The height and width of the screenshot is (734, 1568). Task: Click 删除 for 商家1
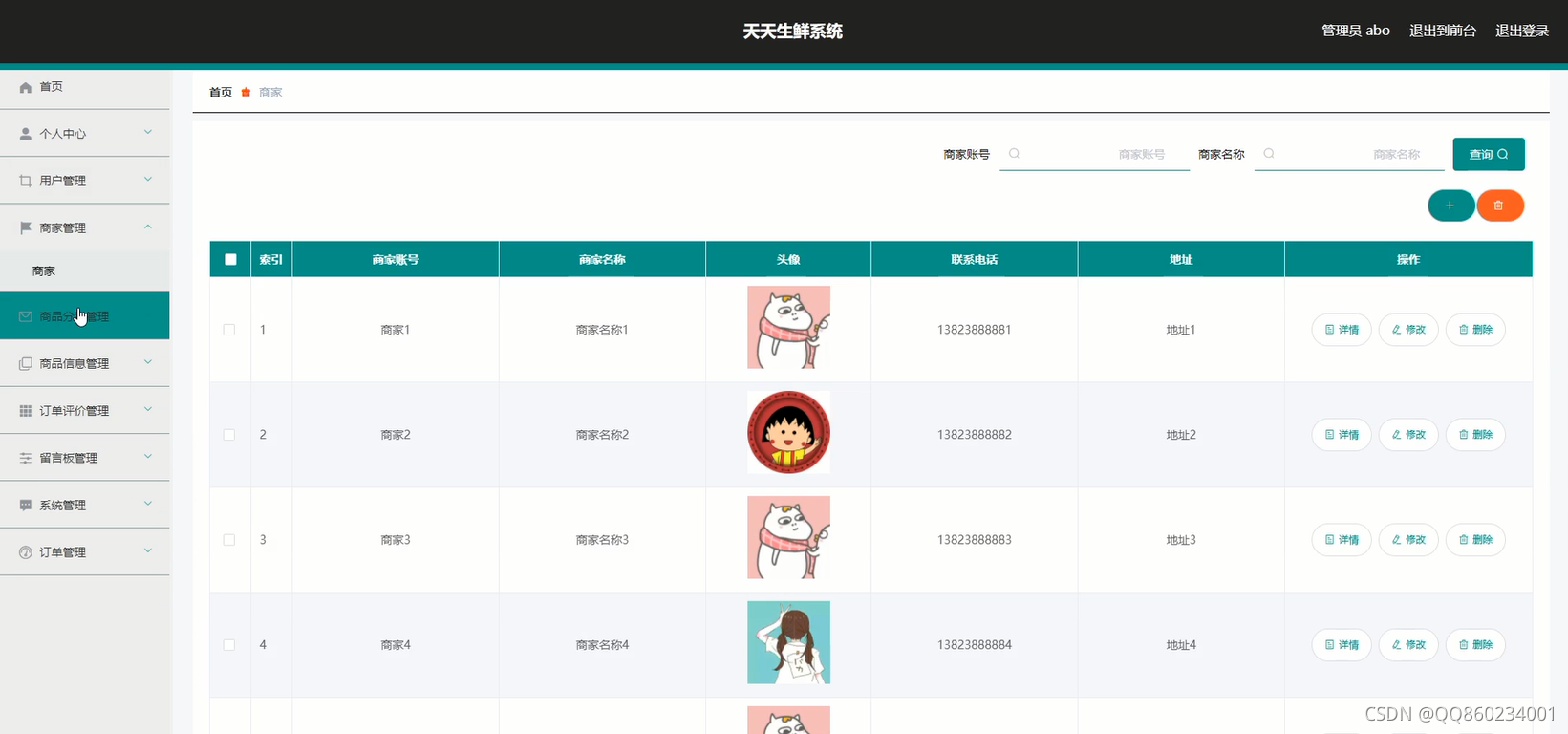(x=1475, y=330)
